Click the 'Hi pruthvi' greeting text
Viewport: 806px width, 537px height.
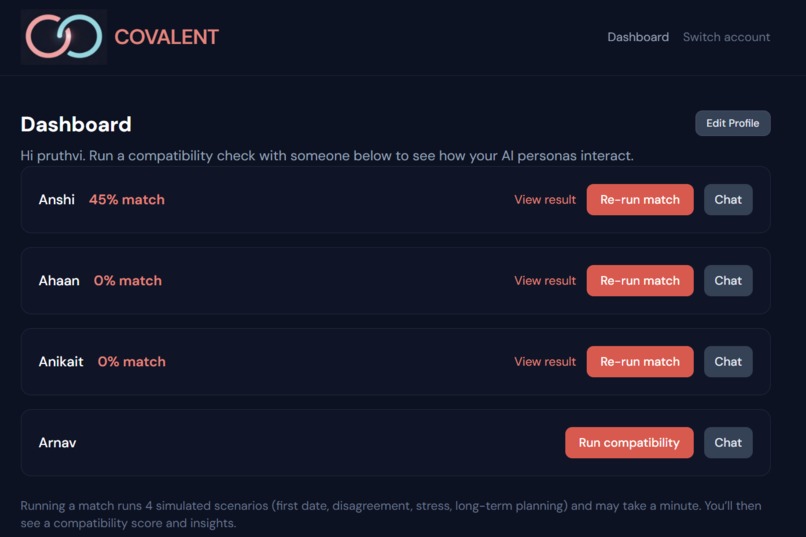327,156
